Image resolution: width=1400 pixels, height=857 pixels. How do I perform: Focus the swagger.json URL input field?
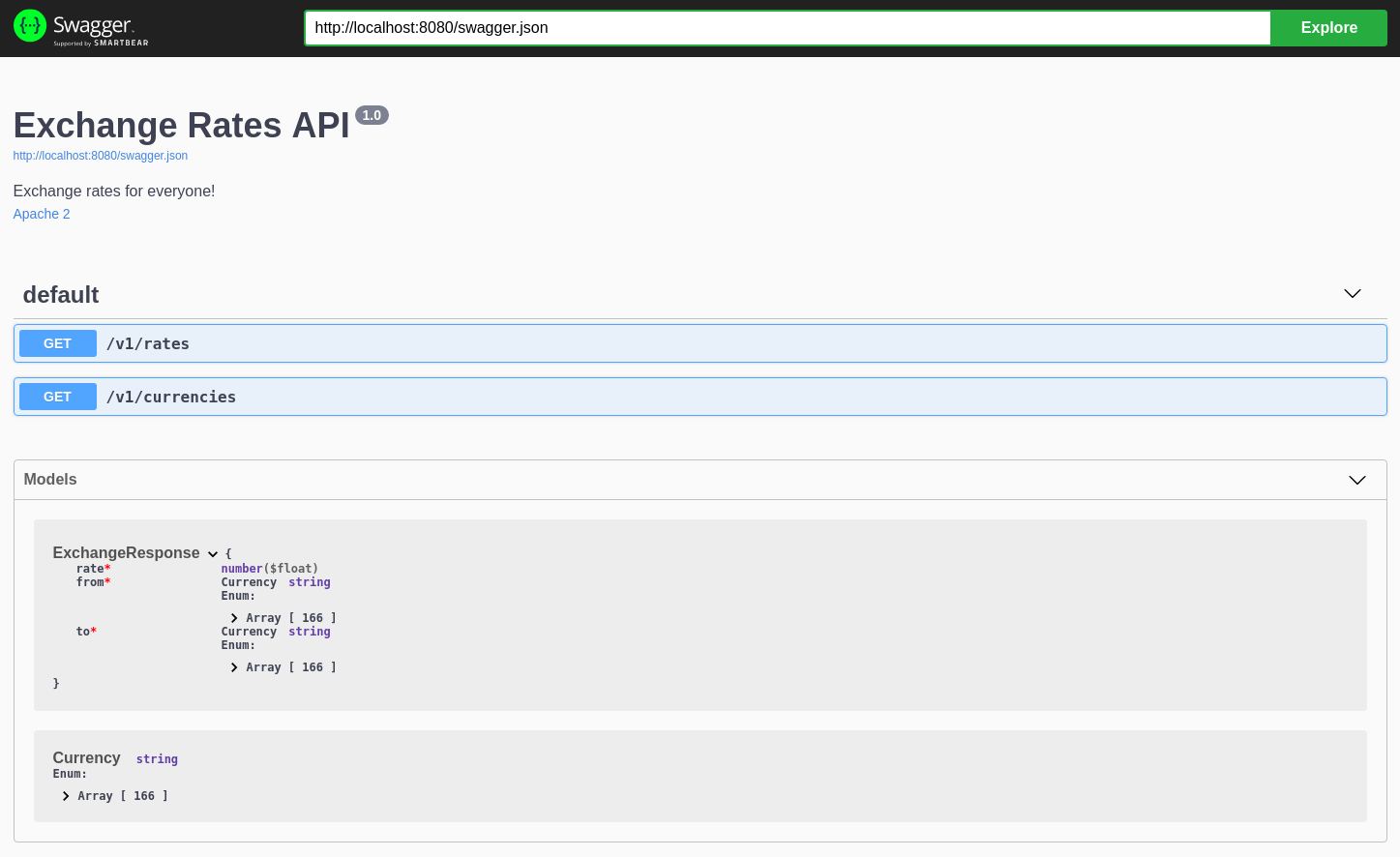point(788,28)
